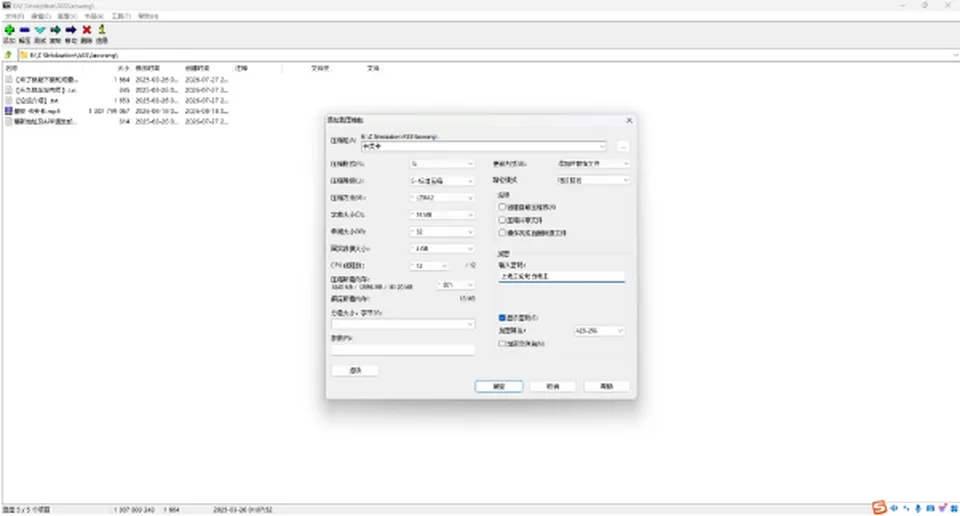The image size is (960, 516).
Task: Open the solid block size dropdown showing 4 GB
Action: coord(442,249)
